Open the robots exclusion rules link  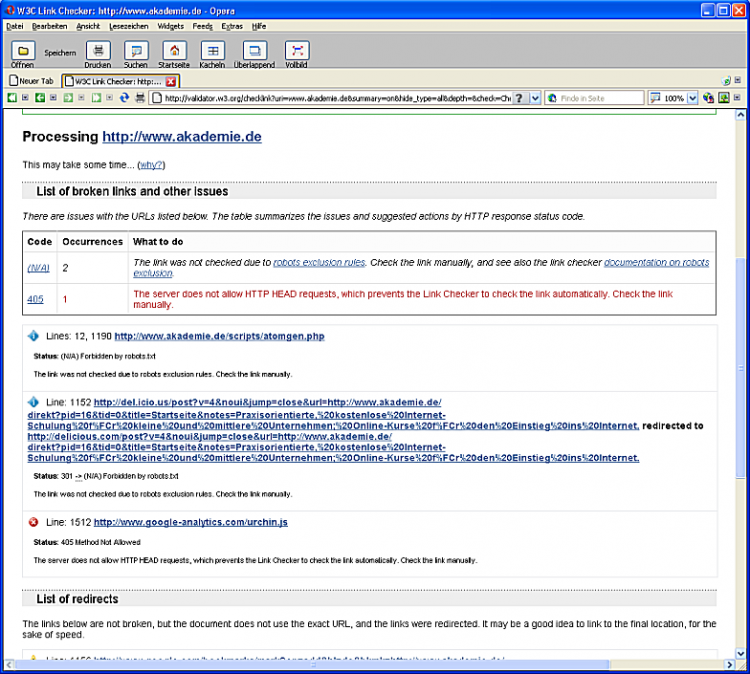tap(319, 262)
